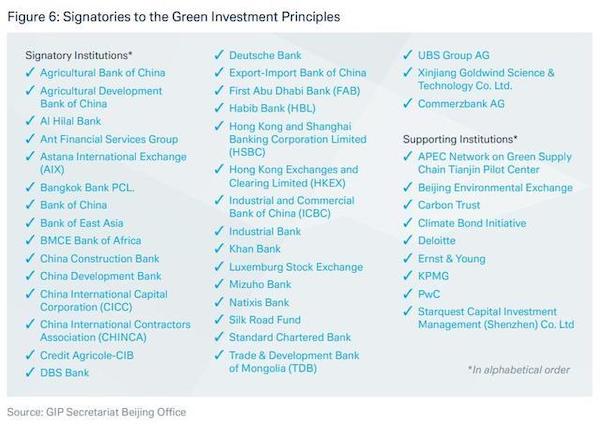The image size is (600, 424).
Task: Click the checkmark next to KPMG
Action: tap(408, 276)
